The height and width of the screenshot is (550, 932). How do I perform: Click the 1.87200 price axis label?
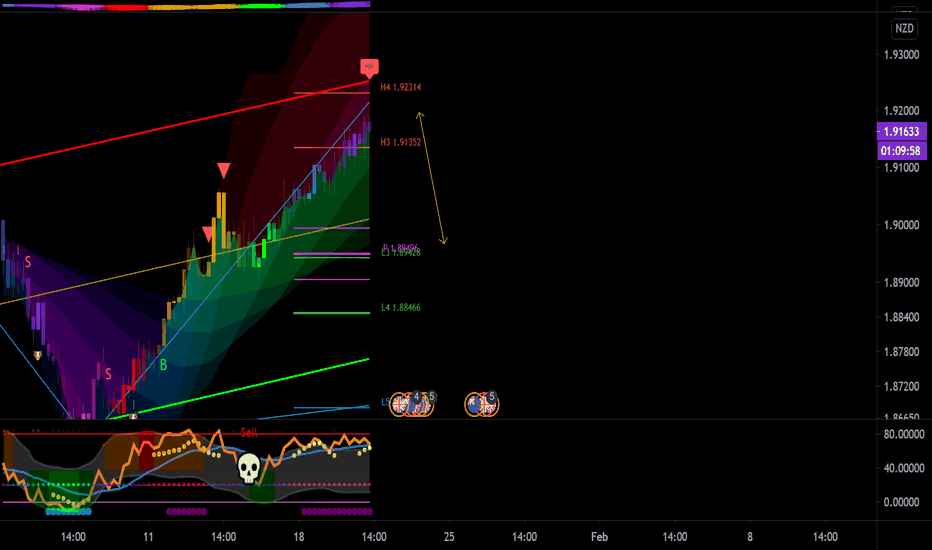click(x=901, y=386)
